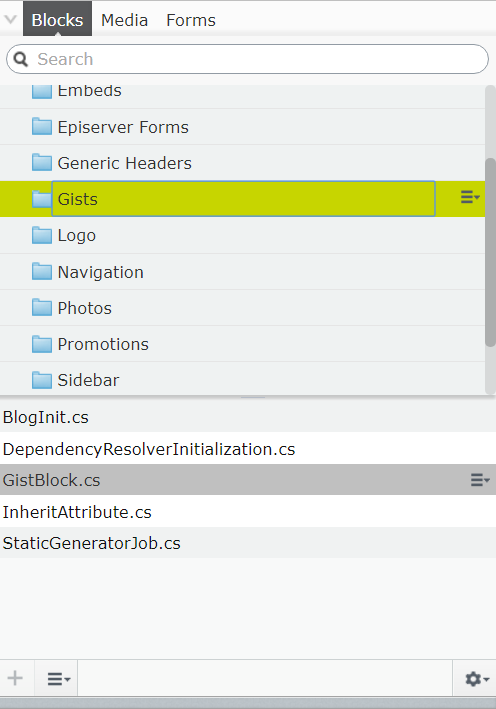
Task: Click the Photos folder icon
Action: click(x=42, y=307)
